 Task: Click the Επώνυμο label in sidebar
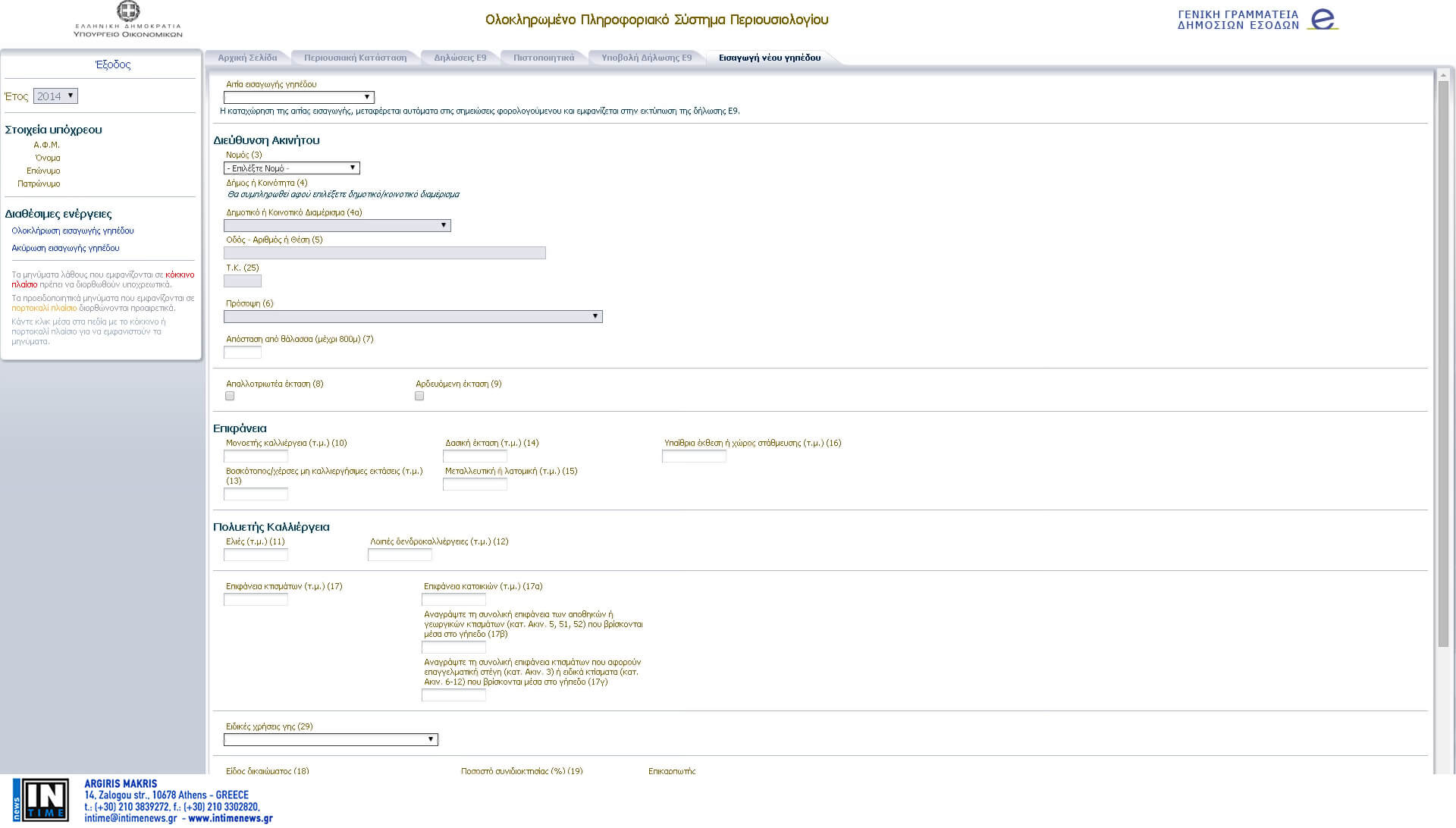point(43,171)
